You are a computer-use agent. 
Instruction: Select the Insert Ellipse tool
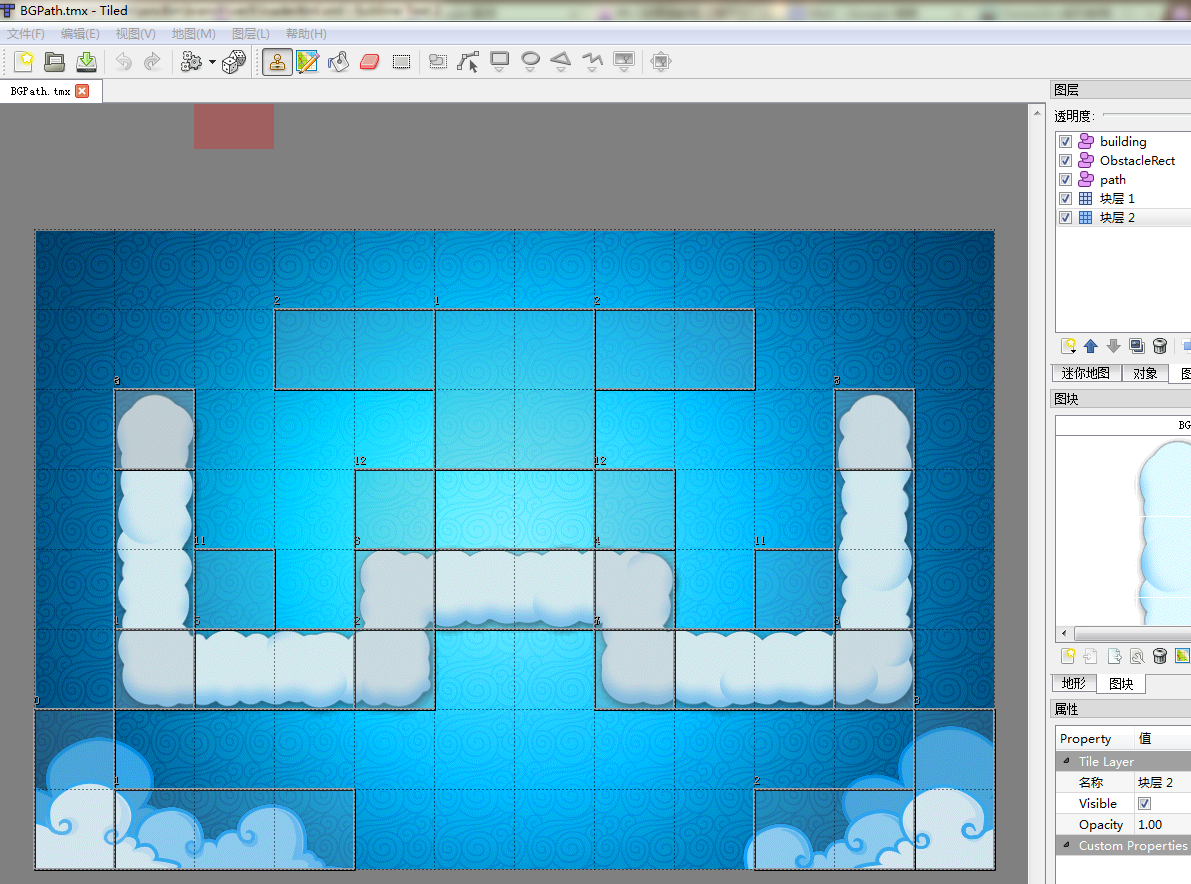point(531,62)
